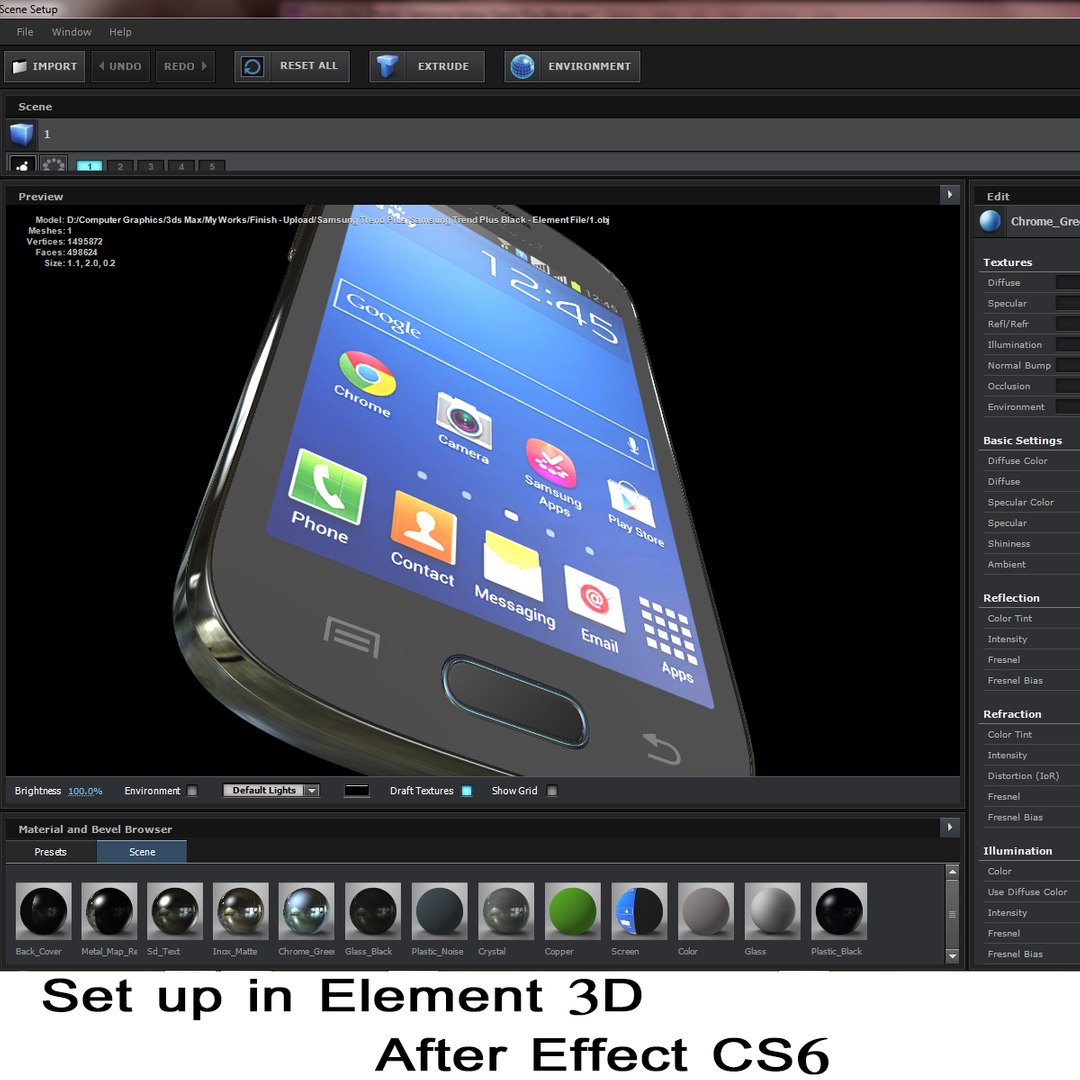Toggle the Show Grid checkbox
The width and height of the screenshot is (1080, 1080).
(552, 791)
